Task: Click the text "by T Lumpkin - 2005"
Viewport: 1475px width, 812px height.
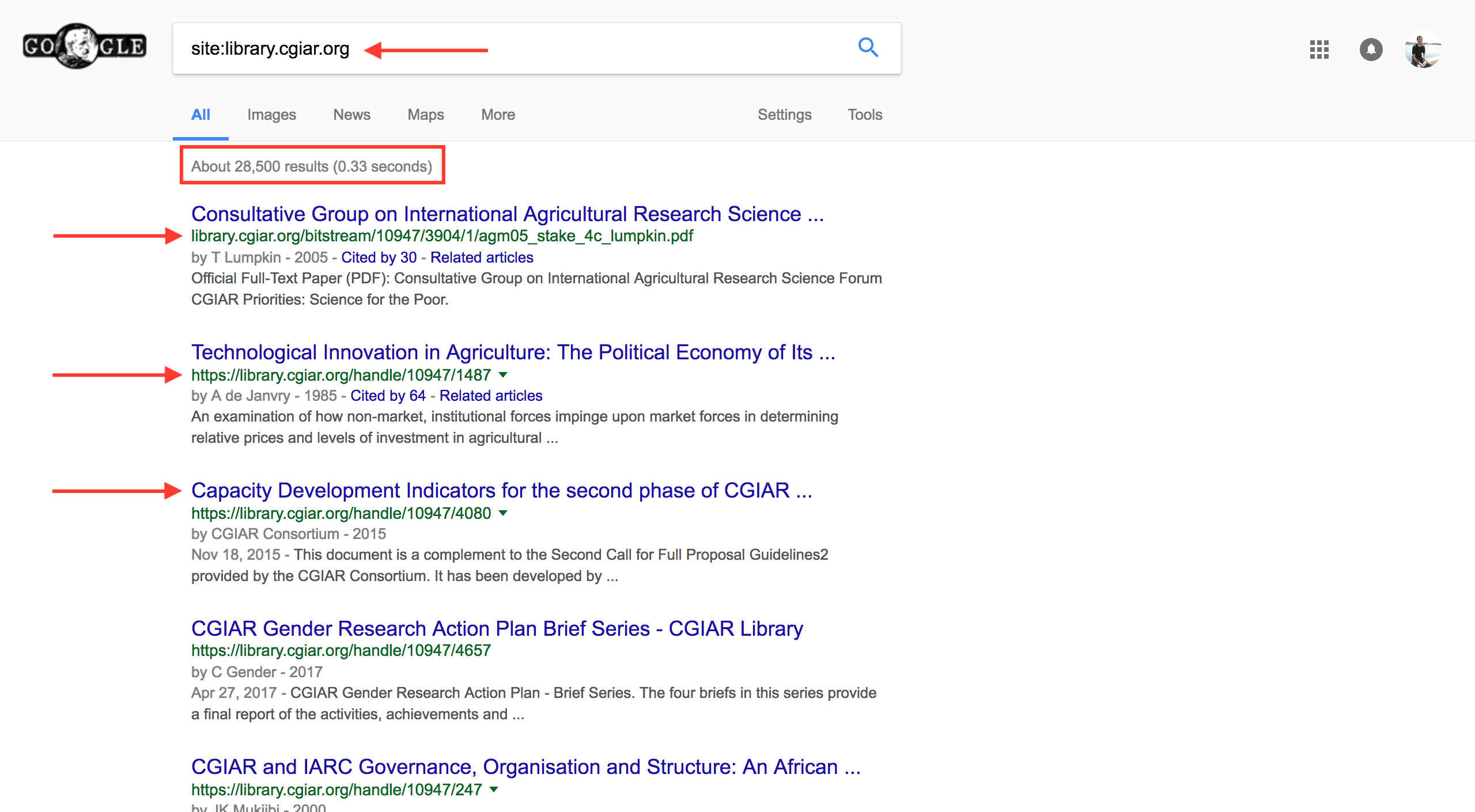Action: [259, 257]
